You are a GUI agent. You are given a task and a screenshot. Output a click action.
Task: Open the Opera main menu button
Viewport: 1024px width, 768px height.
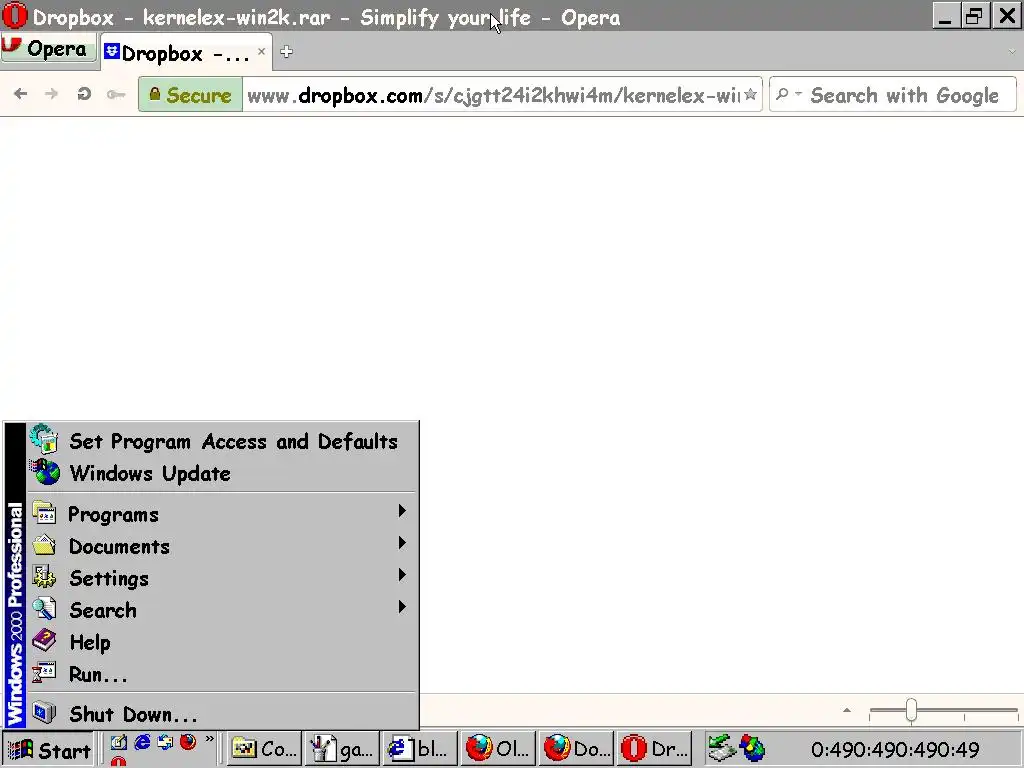click(x=48, y=49)
